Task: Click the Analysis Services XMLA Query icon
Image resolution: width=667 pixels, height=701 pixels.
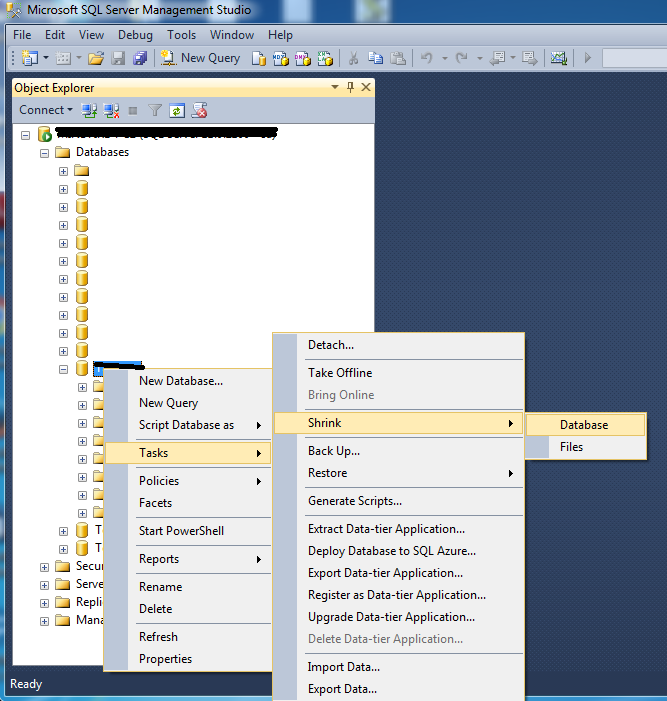Action: (325, 58)
